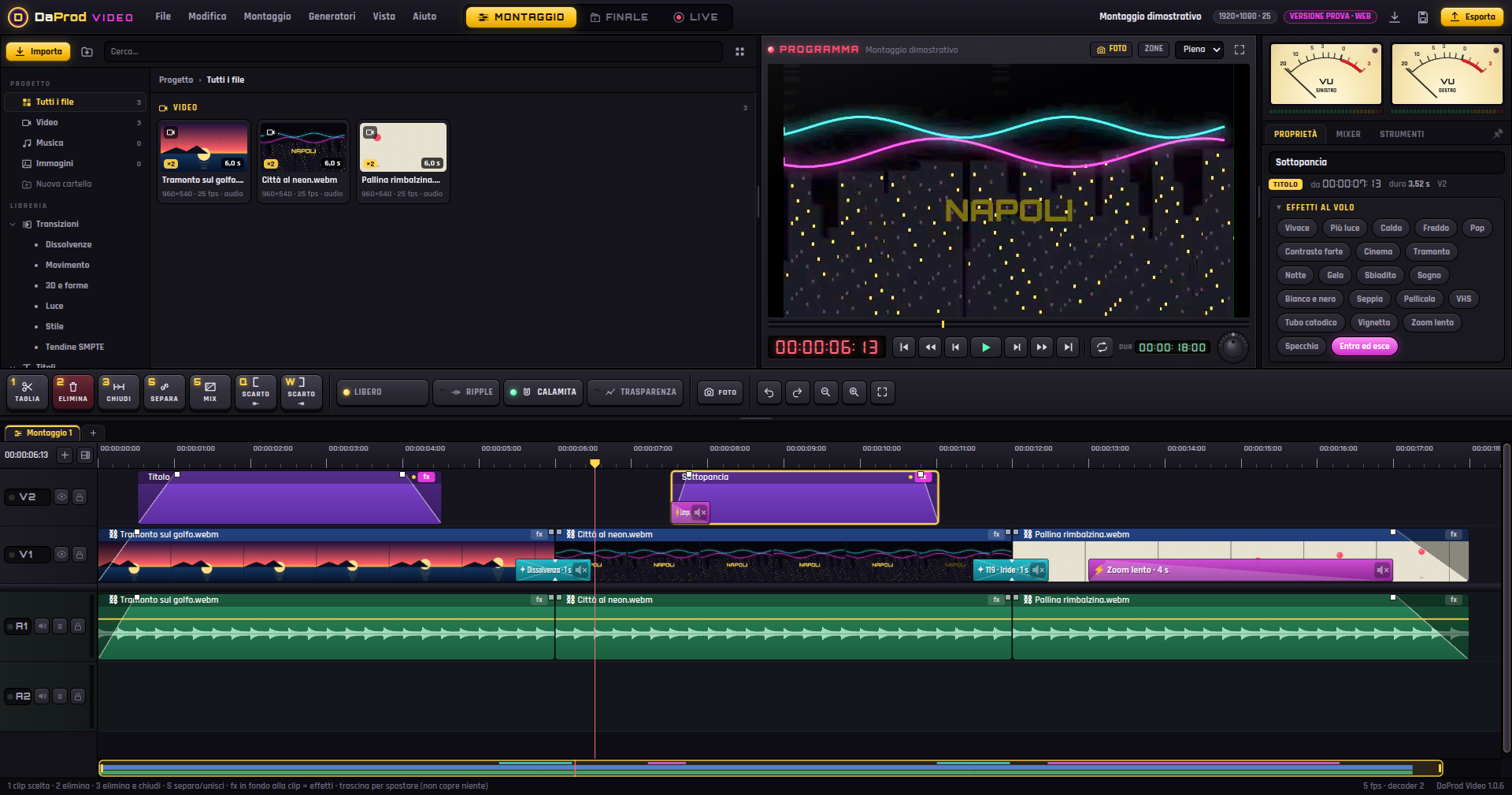Collapse the Effetti al volo section
The image size is (1512, 795).
click(1279, 208)
